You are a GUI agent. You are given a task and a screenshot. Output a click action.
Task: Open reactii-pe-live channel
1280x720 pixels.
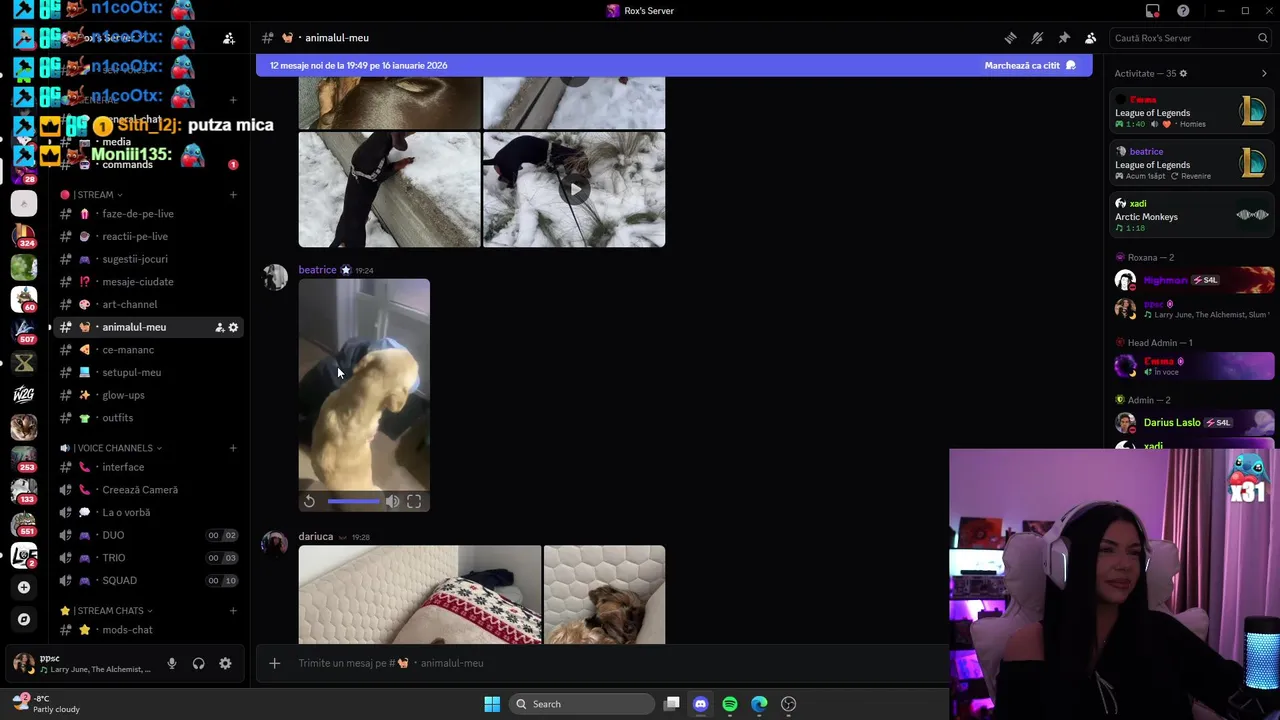click(148, 237)
